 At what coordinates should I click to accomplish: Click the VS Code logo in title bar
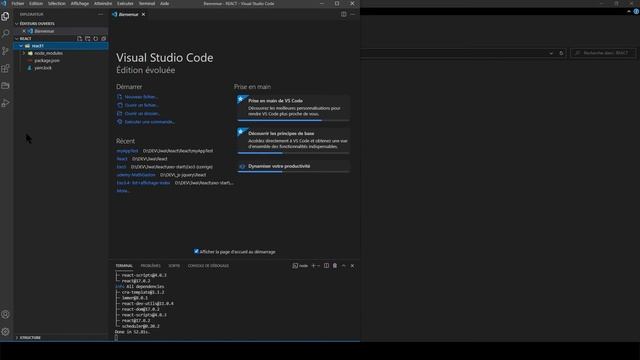[x=4, y=3]
